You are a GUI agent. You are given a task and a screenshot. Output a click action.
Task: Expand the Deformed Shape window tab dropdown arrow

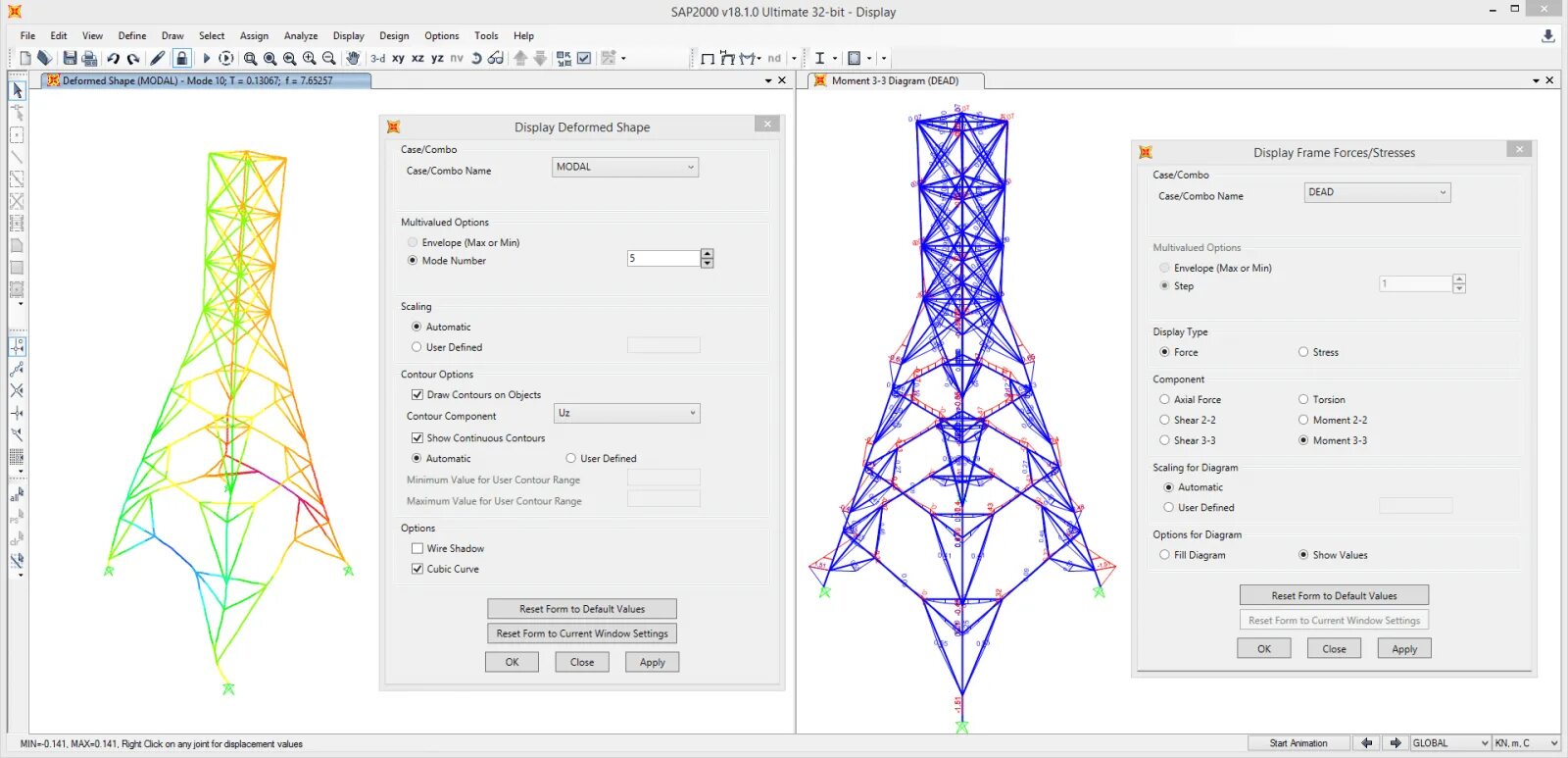[768, 81]
